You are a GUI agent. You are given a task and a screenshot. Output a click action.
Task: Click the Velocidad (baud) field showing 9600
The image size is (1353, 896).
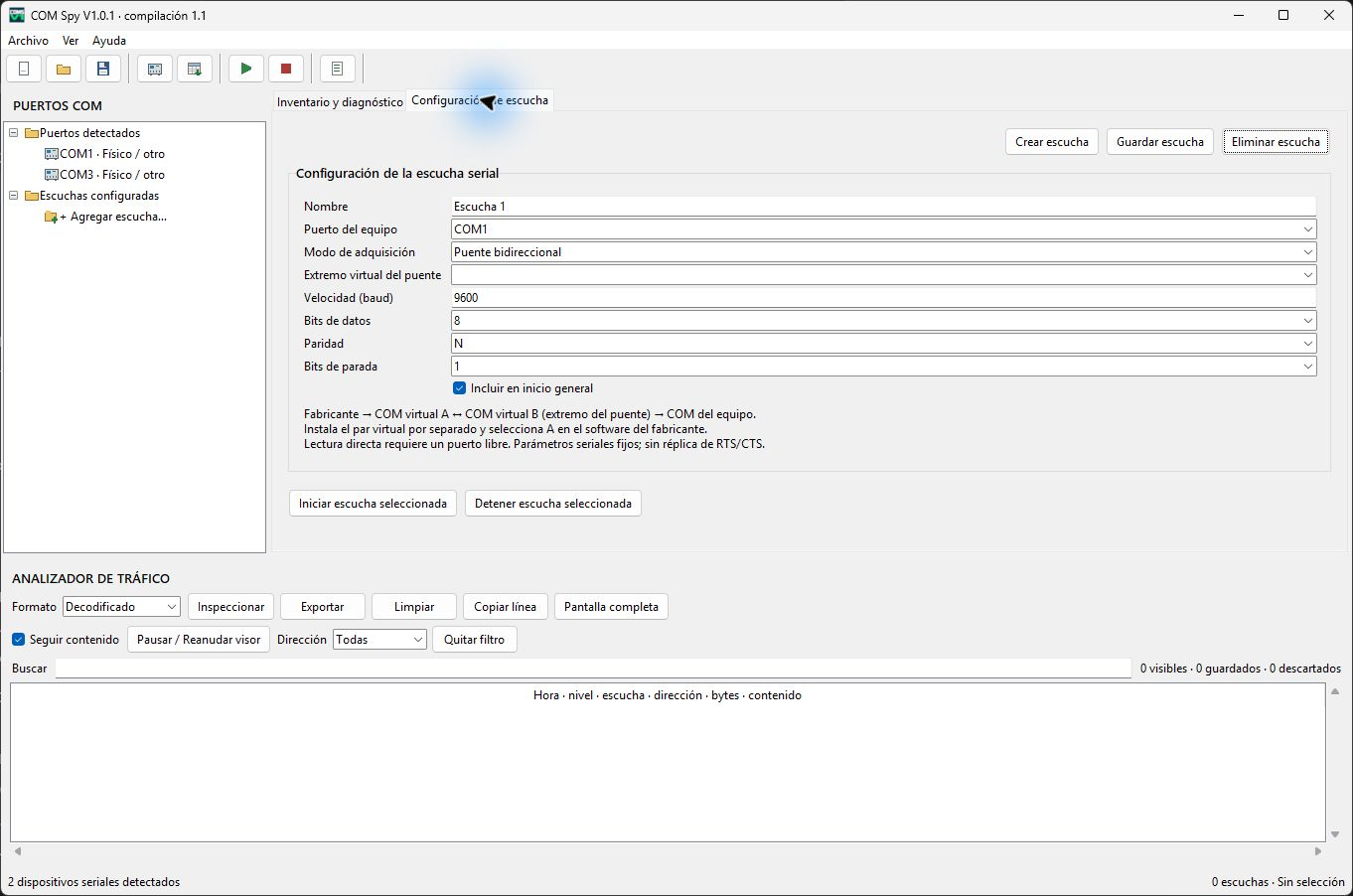point(884,298)
